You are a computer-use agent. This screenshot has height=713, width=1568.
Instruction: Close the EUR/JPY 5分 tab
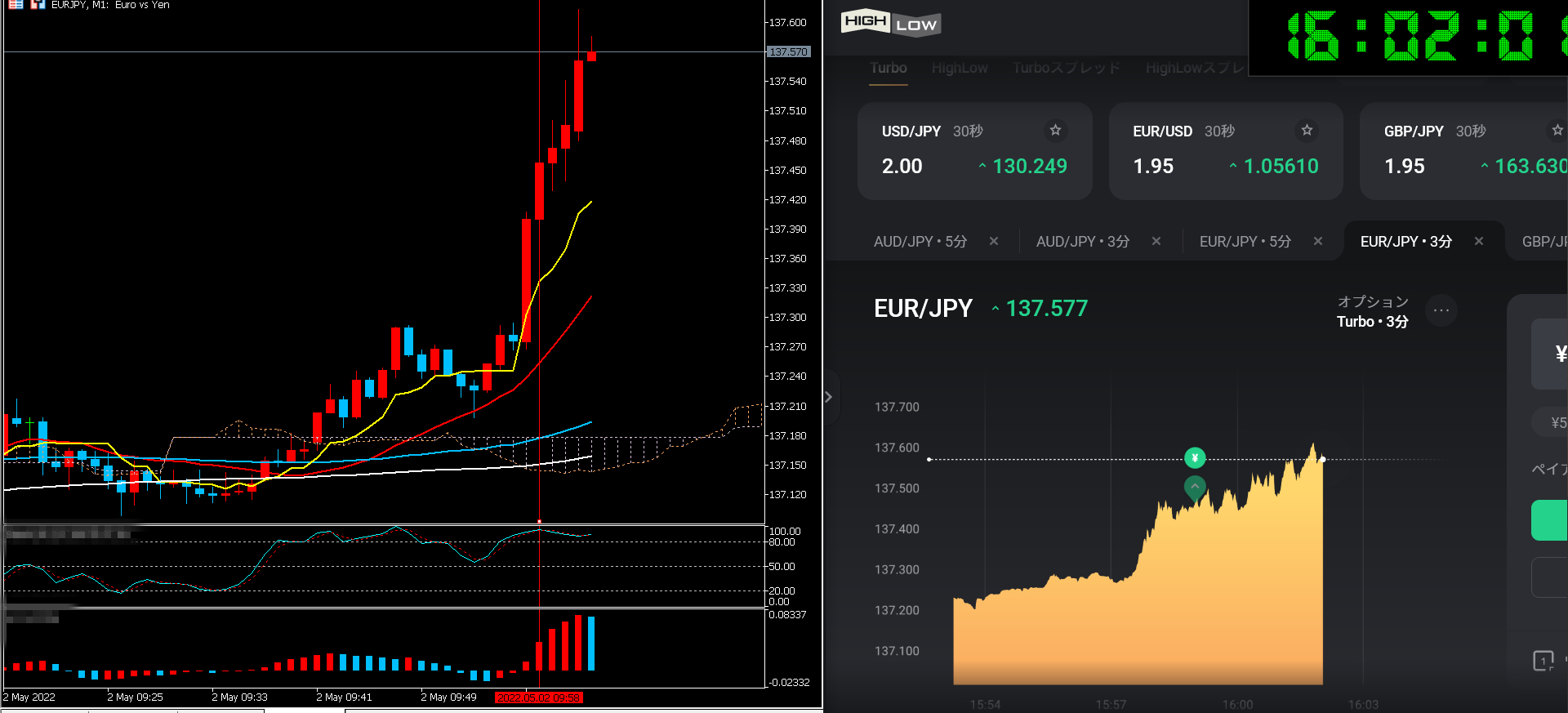click(1318, 242)
